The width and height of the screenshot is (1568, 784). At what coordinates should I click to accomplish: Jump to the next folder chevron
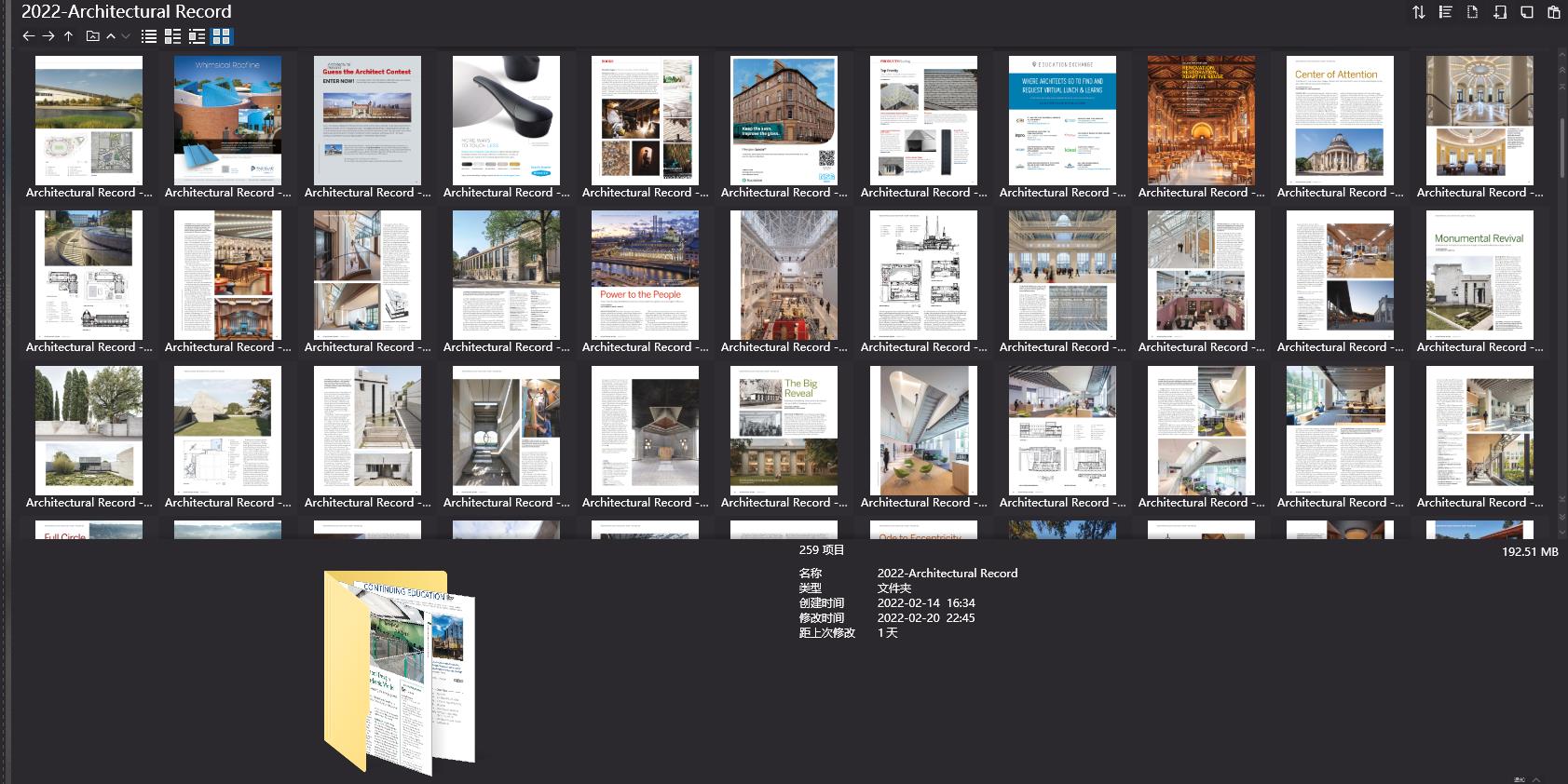tap(126, 36)
